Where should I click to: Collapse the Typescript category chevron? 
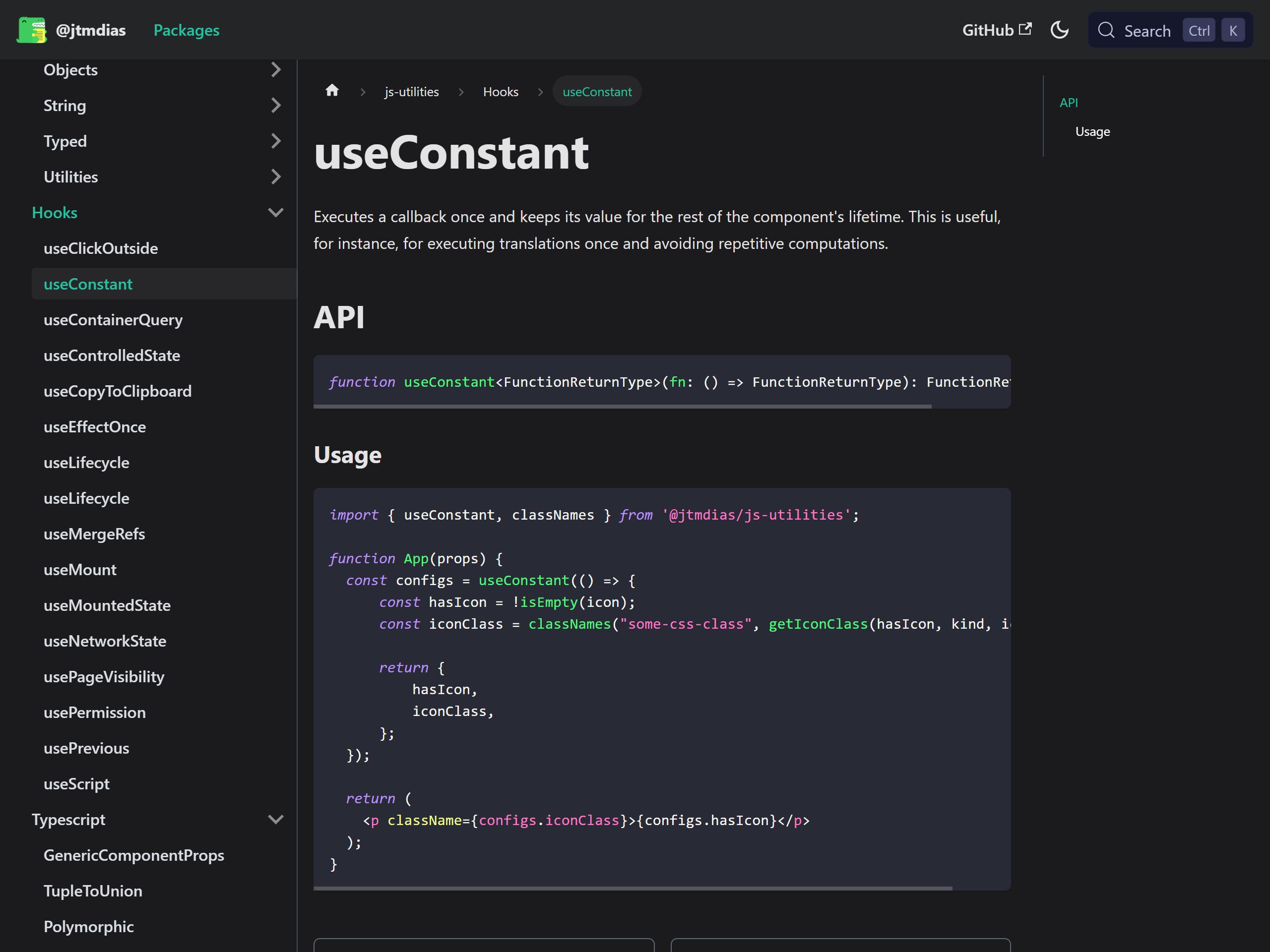coord(276,819)
